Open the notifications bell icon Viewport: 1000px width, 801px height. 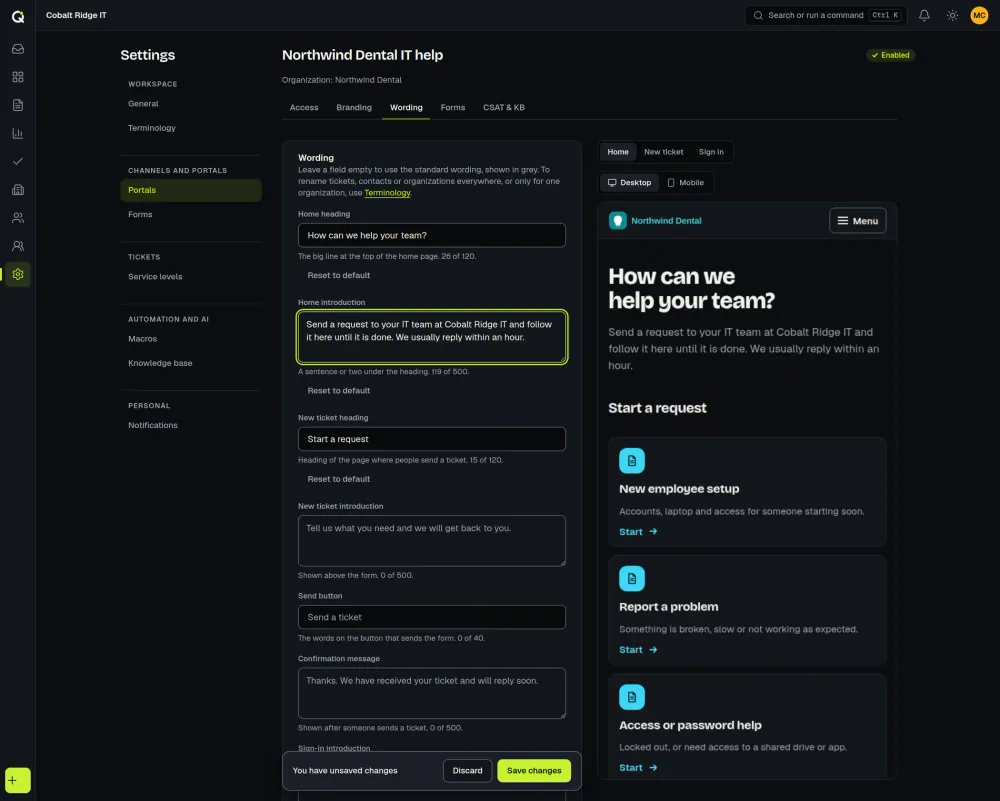pyautogui.click(x=924, y=15)
